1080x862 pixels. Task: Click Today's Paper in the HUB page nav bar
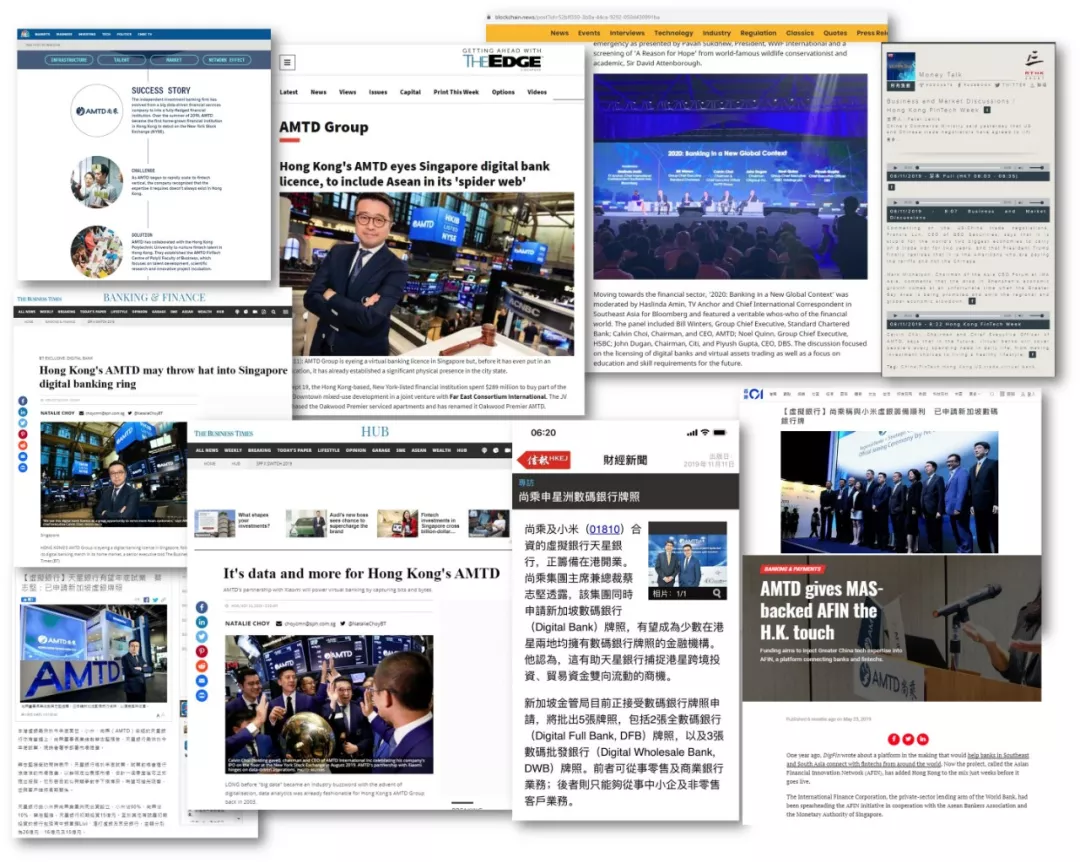point(294,451)
